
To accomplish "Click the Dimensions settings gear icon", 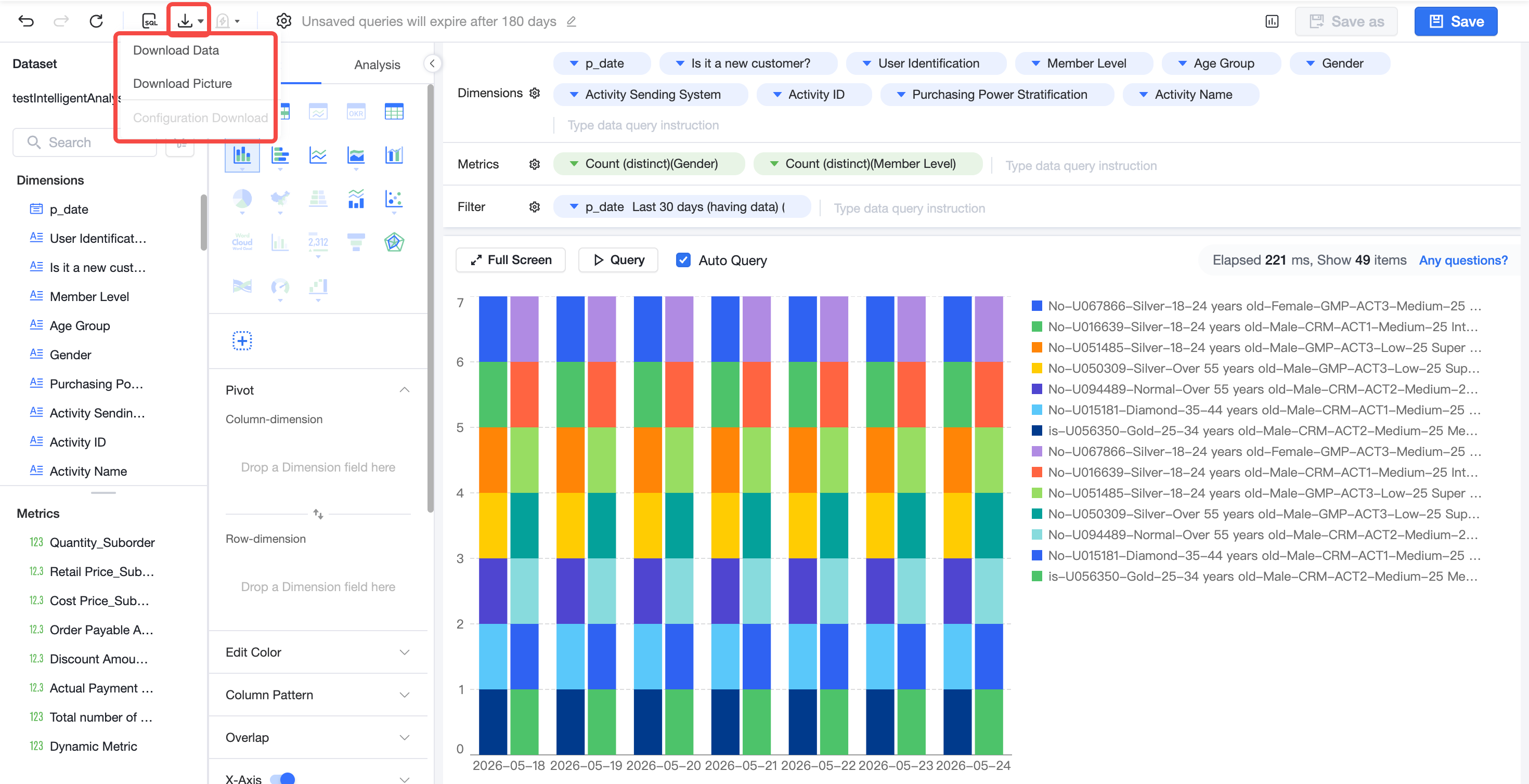I will (535, 94).
